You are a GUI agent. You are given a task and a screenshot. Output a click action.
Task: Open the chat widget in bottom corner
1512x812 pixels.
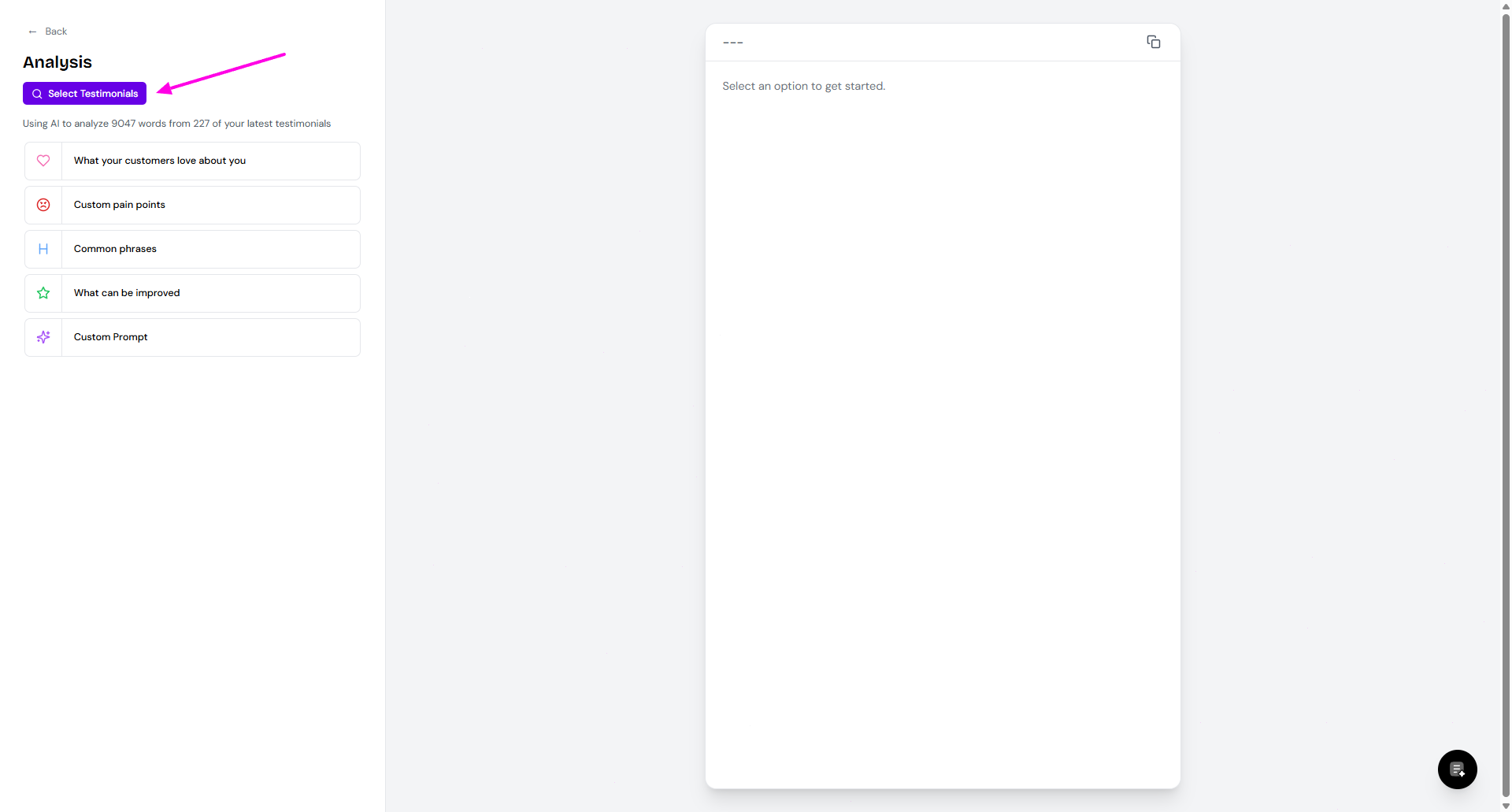(1457, 769)
